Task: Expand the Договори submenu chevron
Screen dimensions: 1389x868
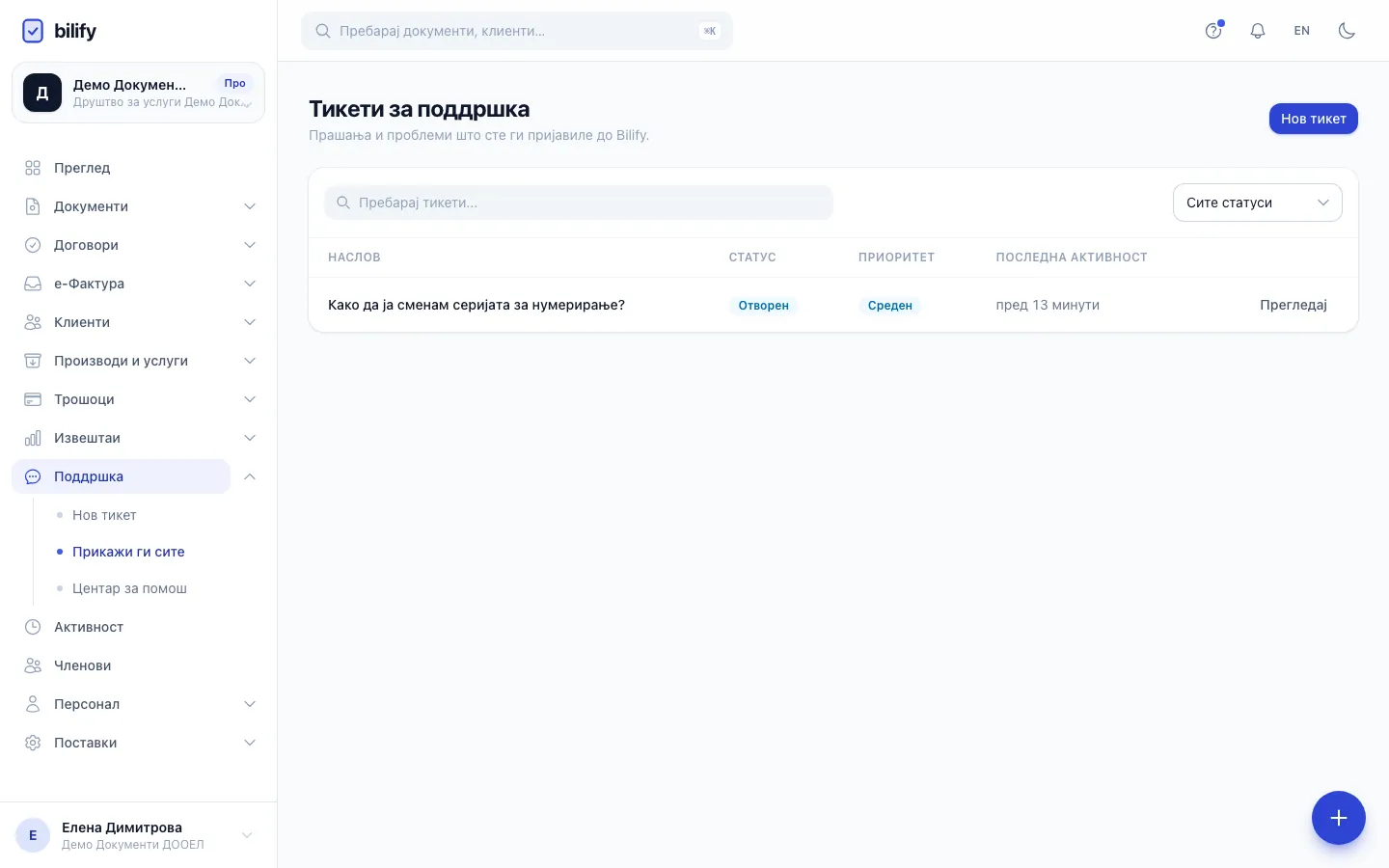Action: [x=250, y=245]
